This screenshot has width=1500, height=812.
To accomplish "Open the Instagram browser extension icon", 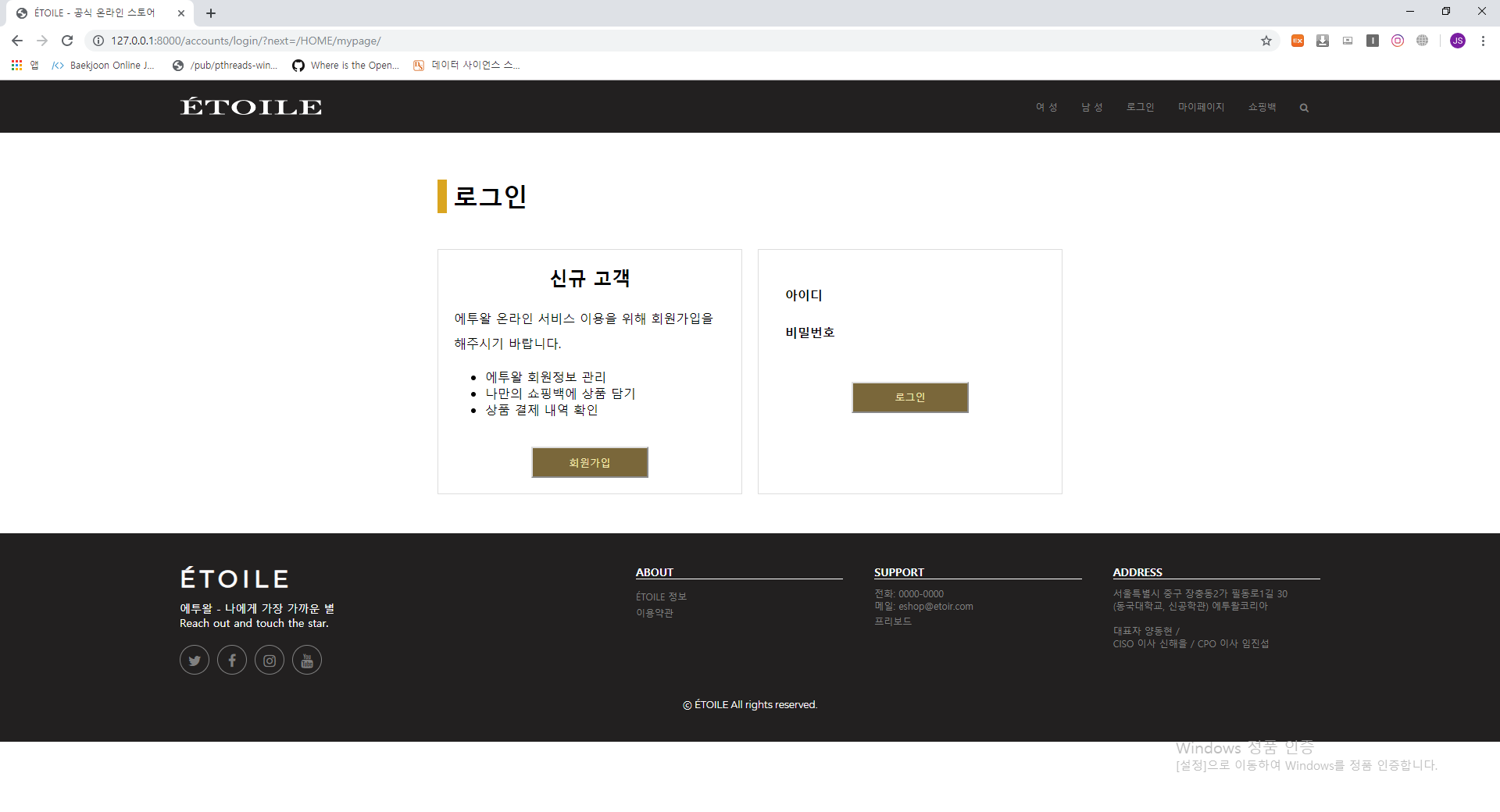I will [1398, 41].
